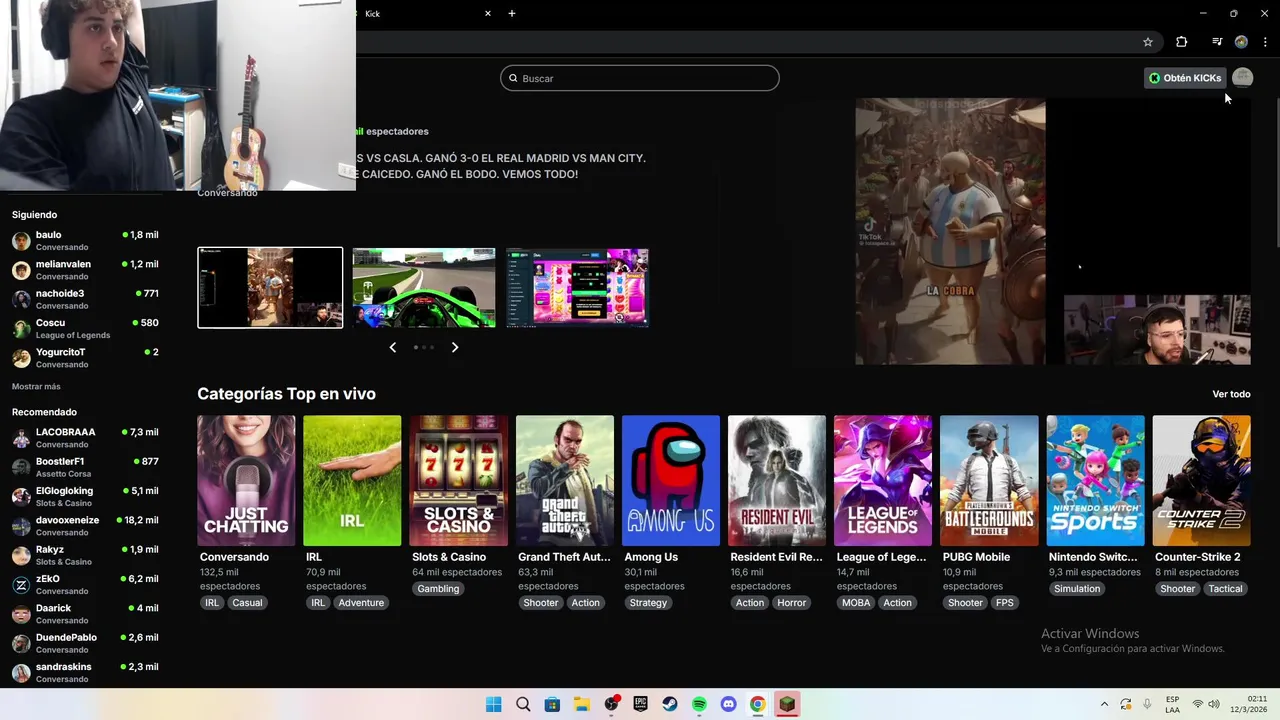
Task: Open the Among Us category cover
Action: point(671,480)
